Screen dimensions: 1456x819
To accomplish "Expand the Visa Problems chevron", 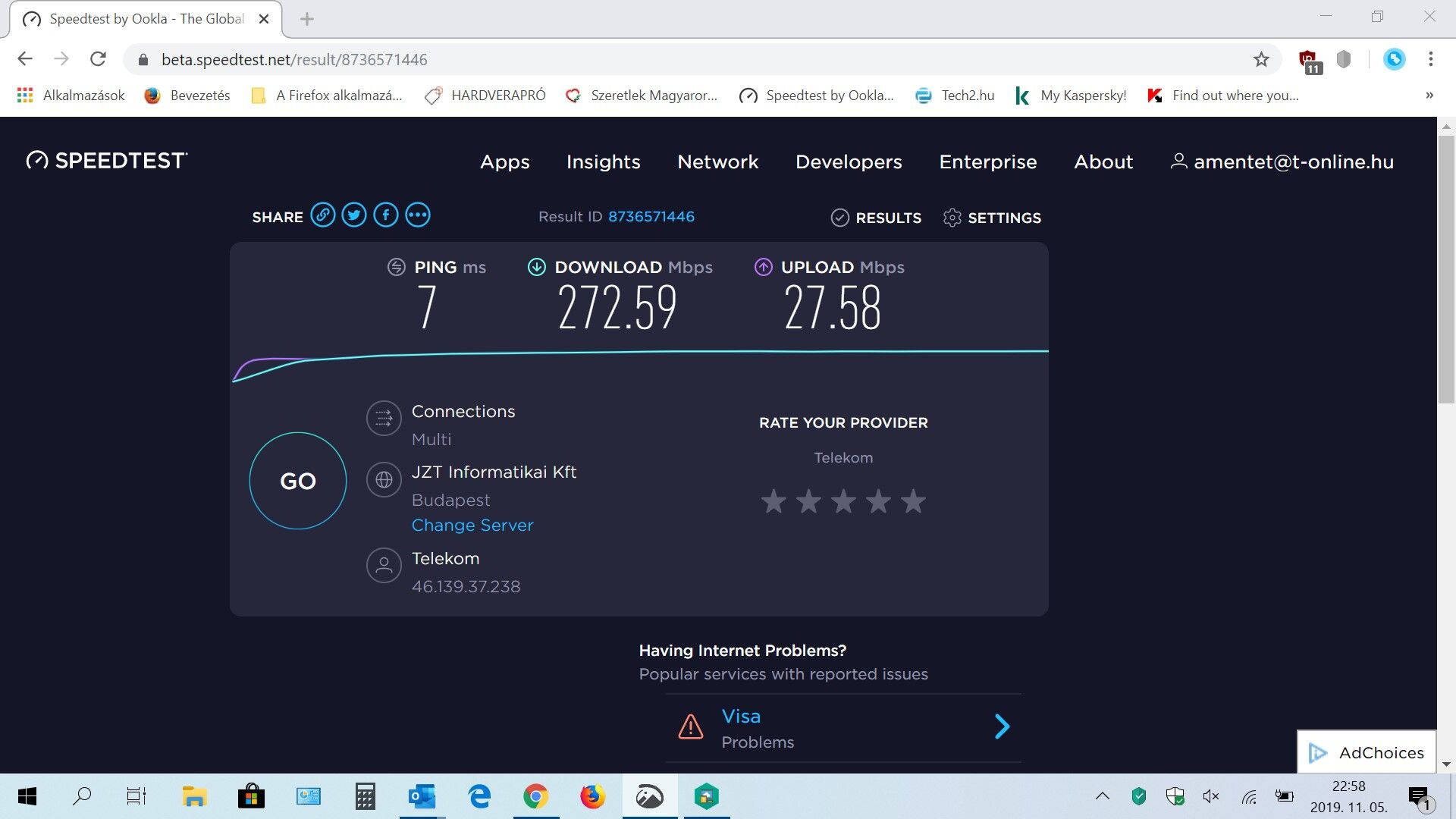I will tap(1002, 726).
